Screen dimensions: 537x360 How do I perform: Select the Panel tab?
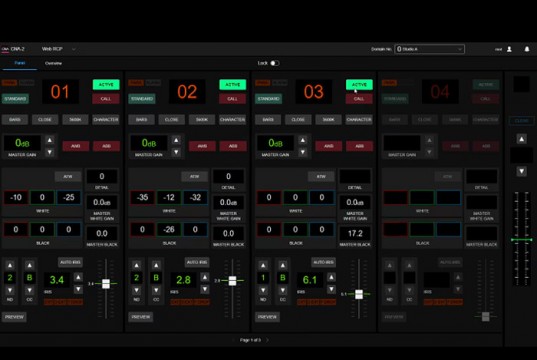20,63
